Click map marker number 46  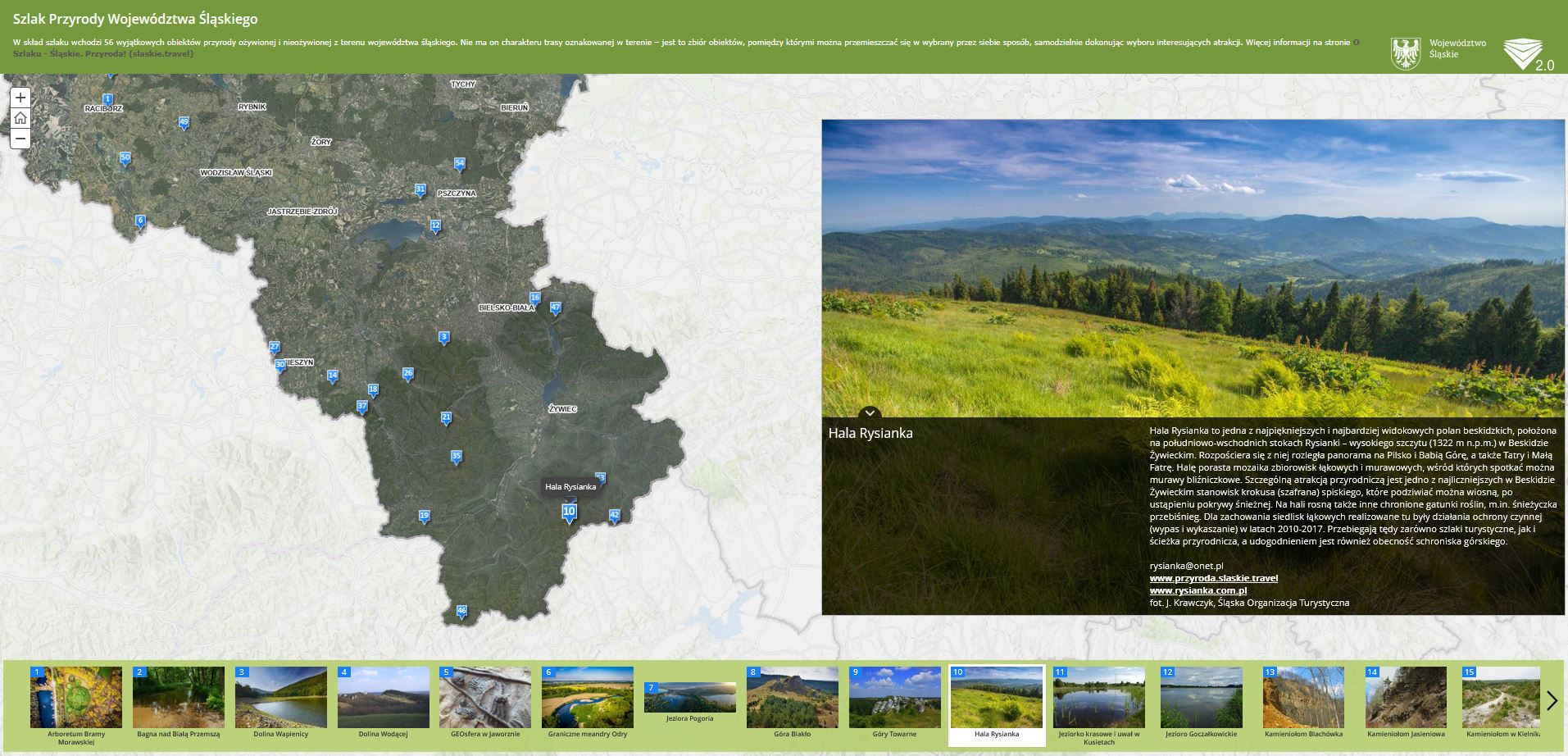(x=461, y=611)
